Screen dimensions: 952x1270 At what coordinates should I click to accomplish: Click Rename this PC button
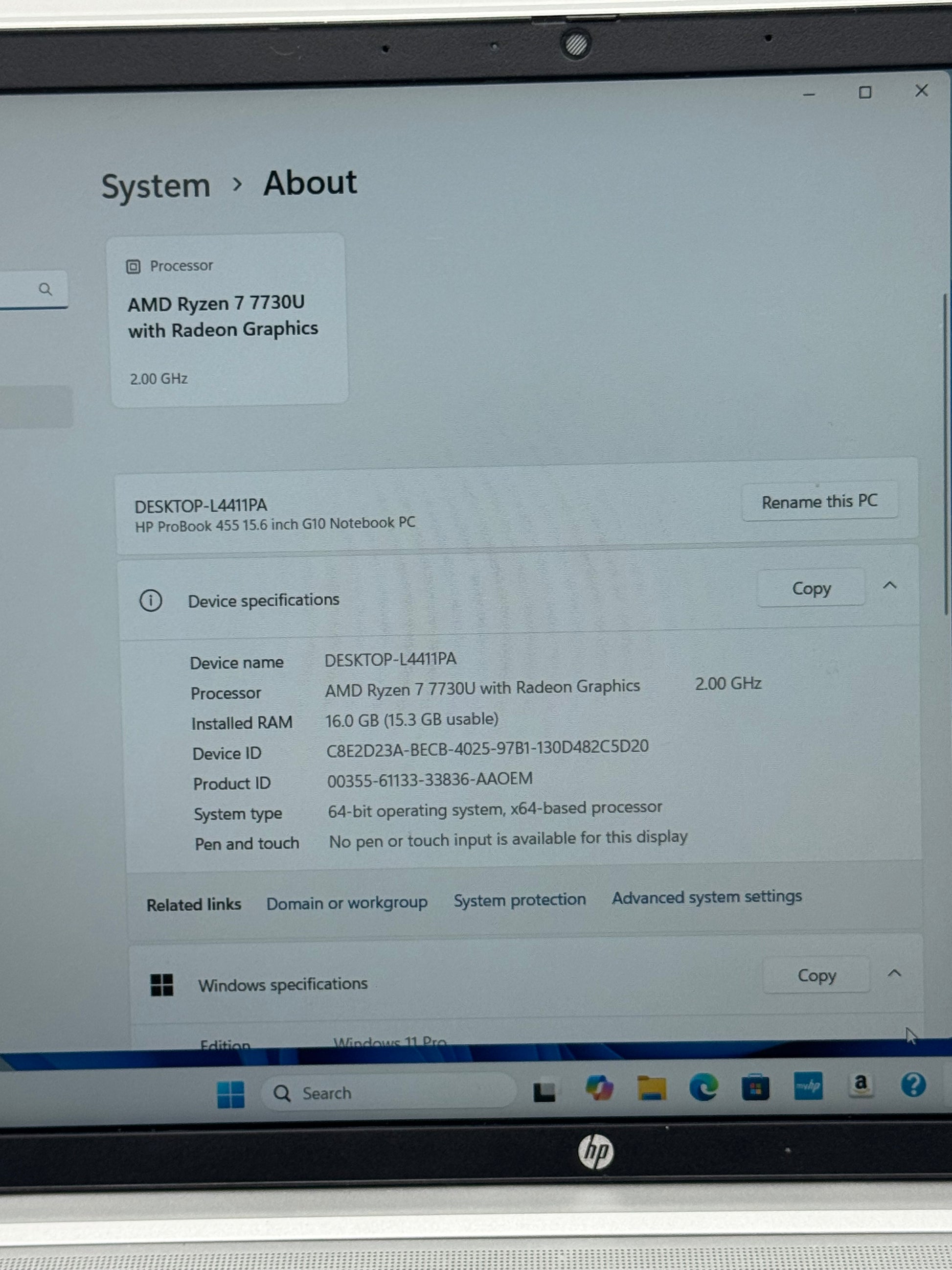click(819, 502)
